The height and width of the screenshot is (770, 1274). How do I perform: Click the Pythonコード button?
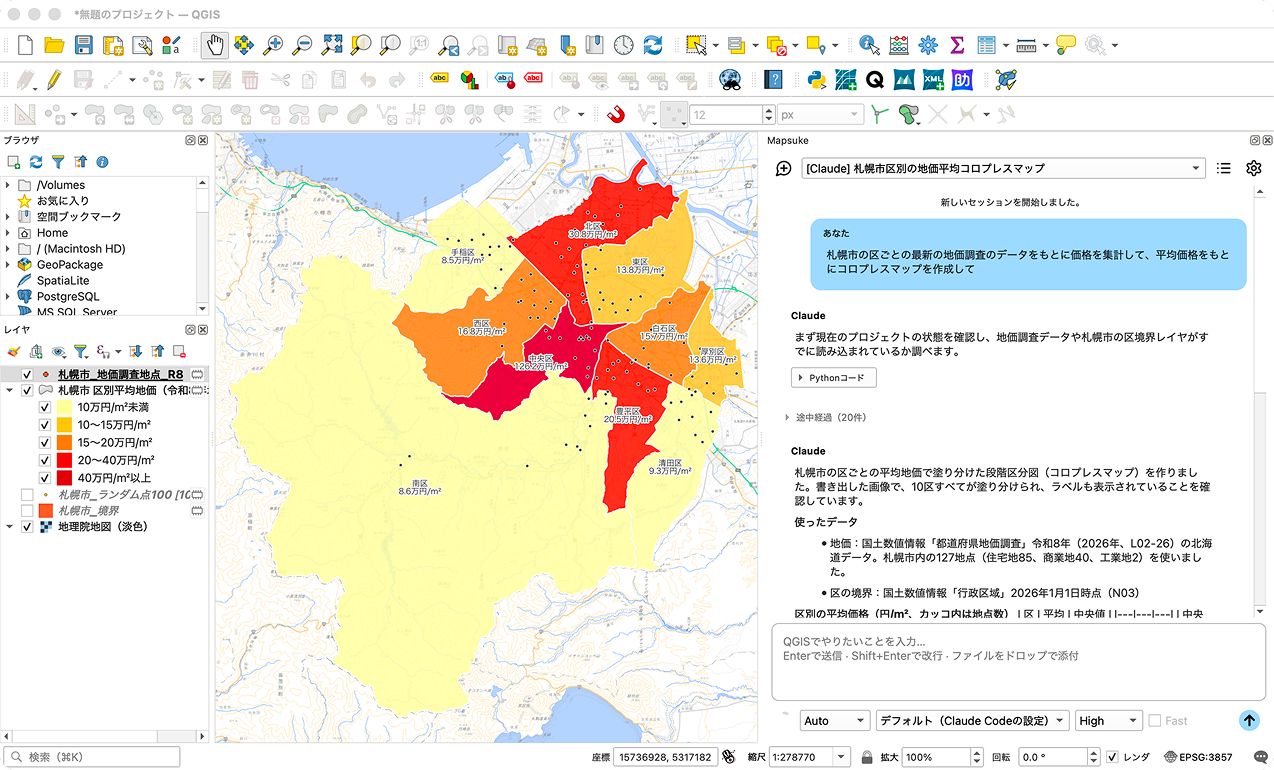[834, 378]
